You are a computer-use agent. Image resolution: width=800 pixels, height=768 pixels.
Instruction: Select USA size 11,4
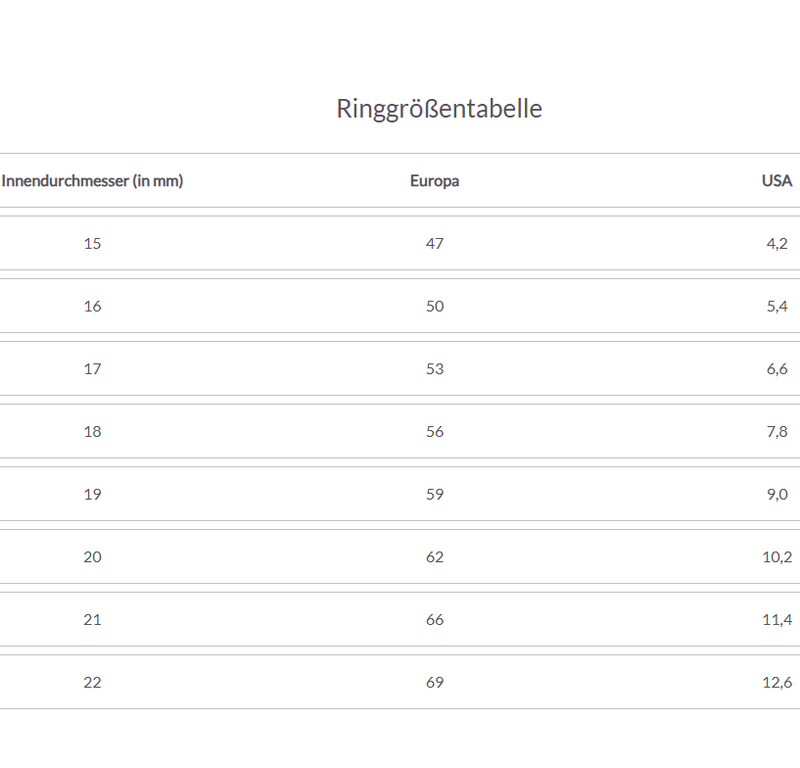pyautogui.click(x=777, y=620)
